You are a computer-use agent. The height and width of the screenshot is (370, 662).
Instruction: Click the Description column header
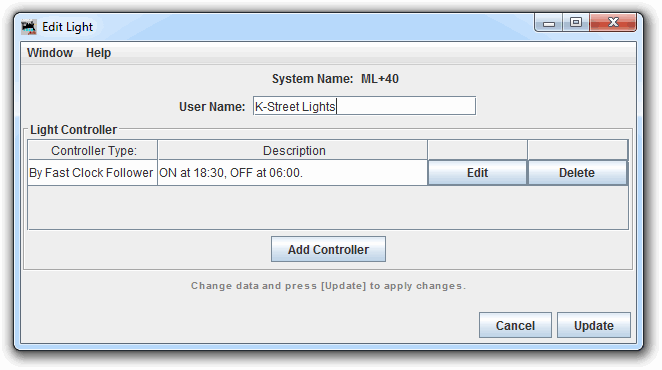(x=292, y=150)
